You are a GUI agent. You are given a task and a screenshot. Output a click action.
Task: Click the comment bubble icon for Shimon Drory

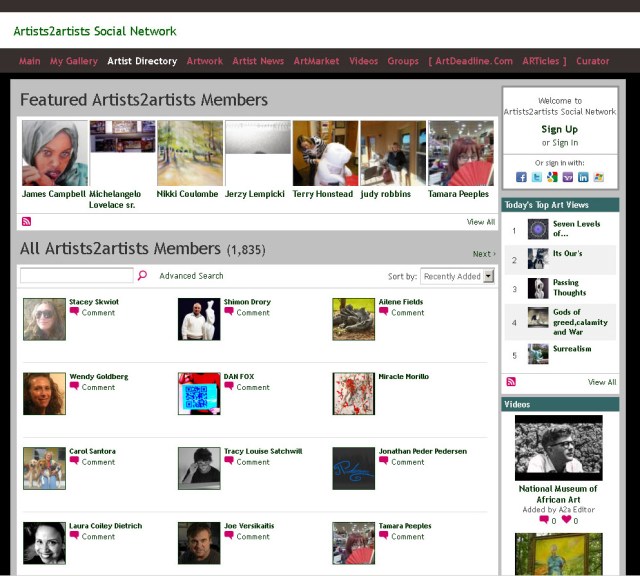pyautogui.click(x=229, y=311)
